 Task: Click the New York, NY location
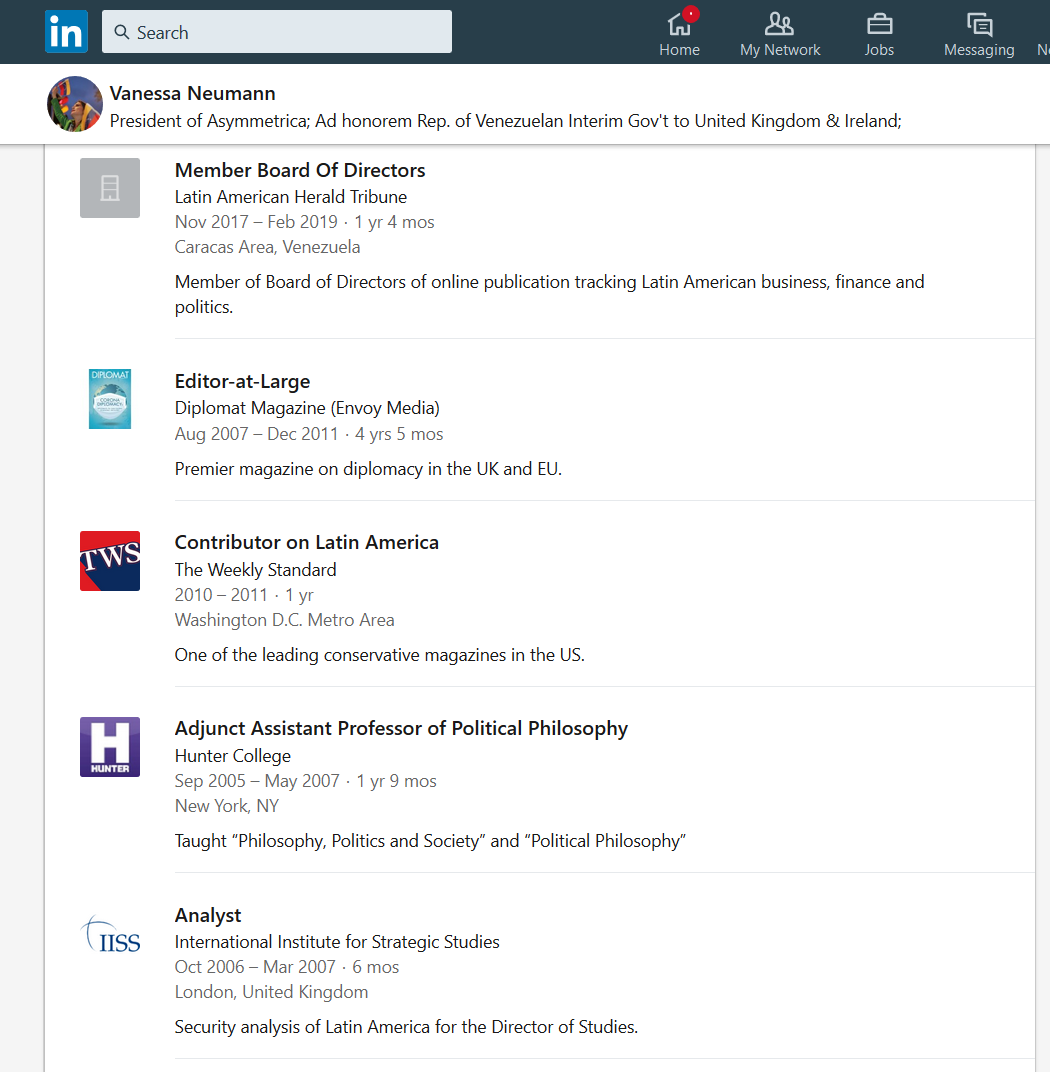[227, 806]
